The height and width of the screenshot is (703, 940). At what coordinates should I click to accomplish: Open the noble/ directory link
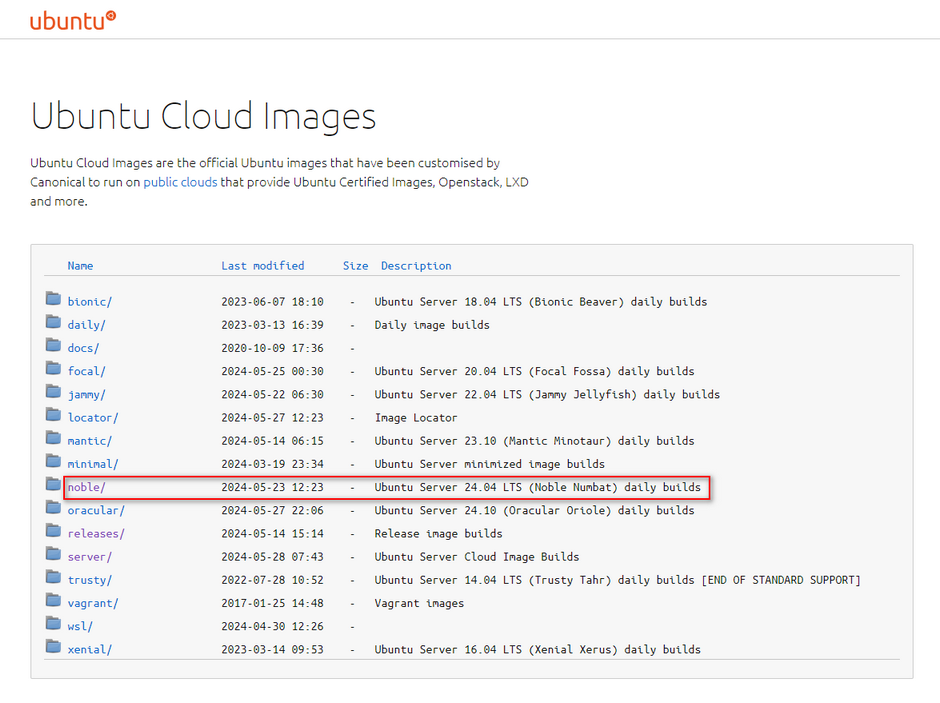click(86, 488)
